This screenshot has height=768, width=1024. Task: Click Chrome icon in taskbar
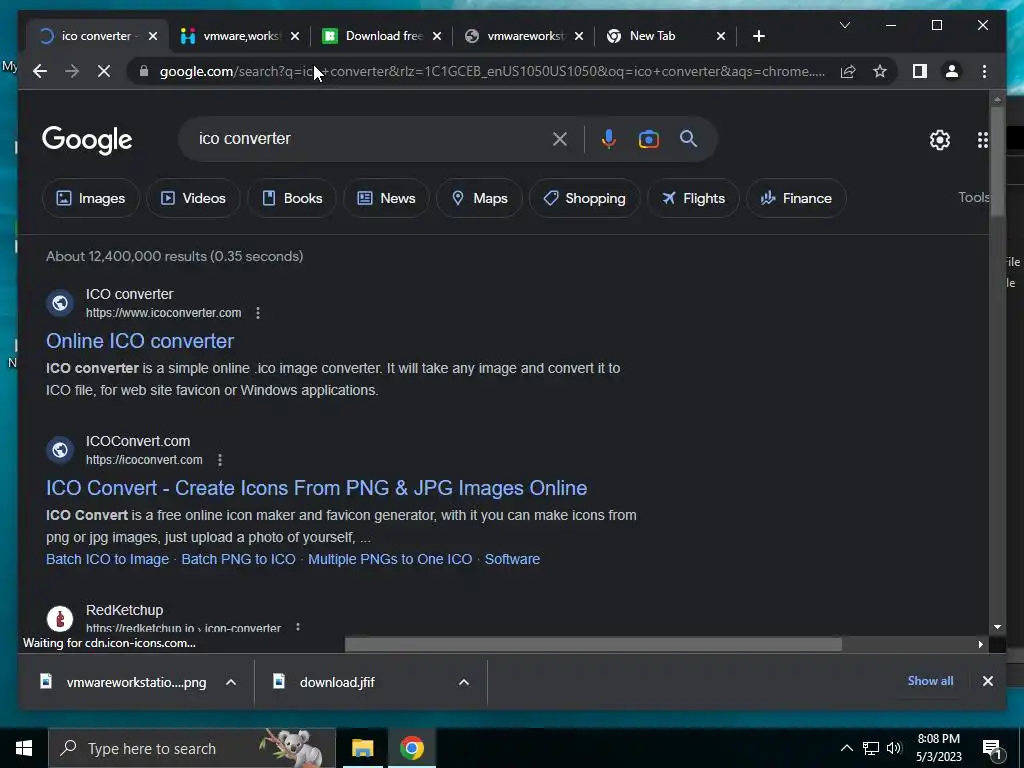click(411, 748)
